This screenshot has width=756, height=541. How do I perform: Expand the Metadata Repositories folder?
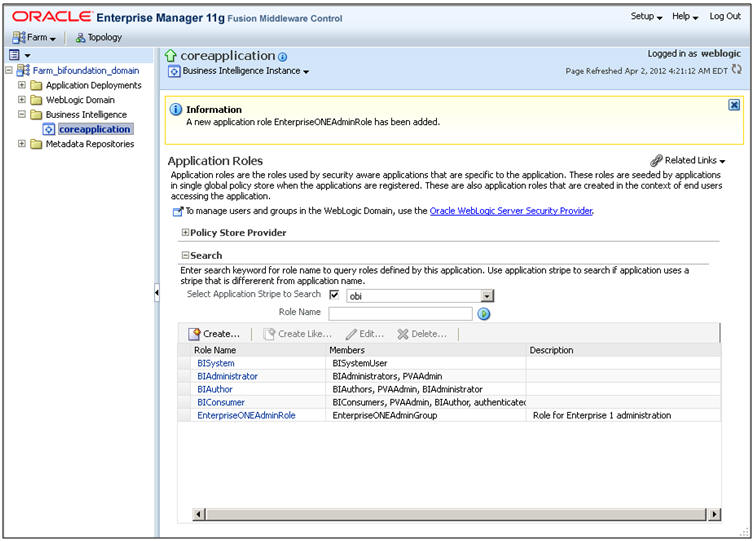[x=22, y=144]
